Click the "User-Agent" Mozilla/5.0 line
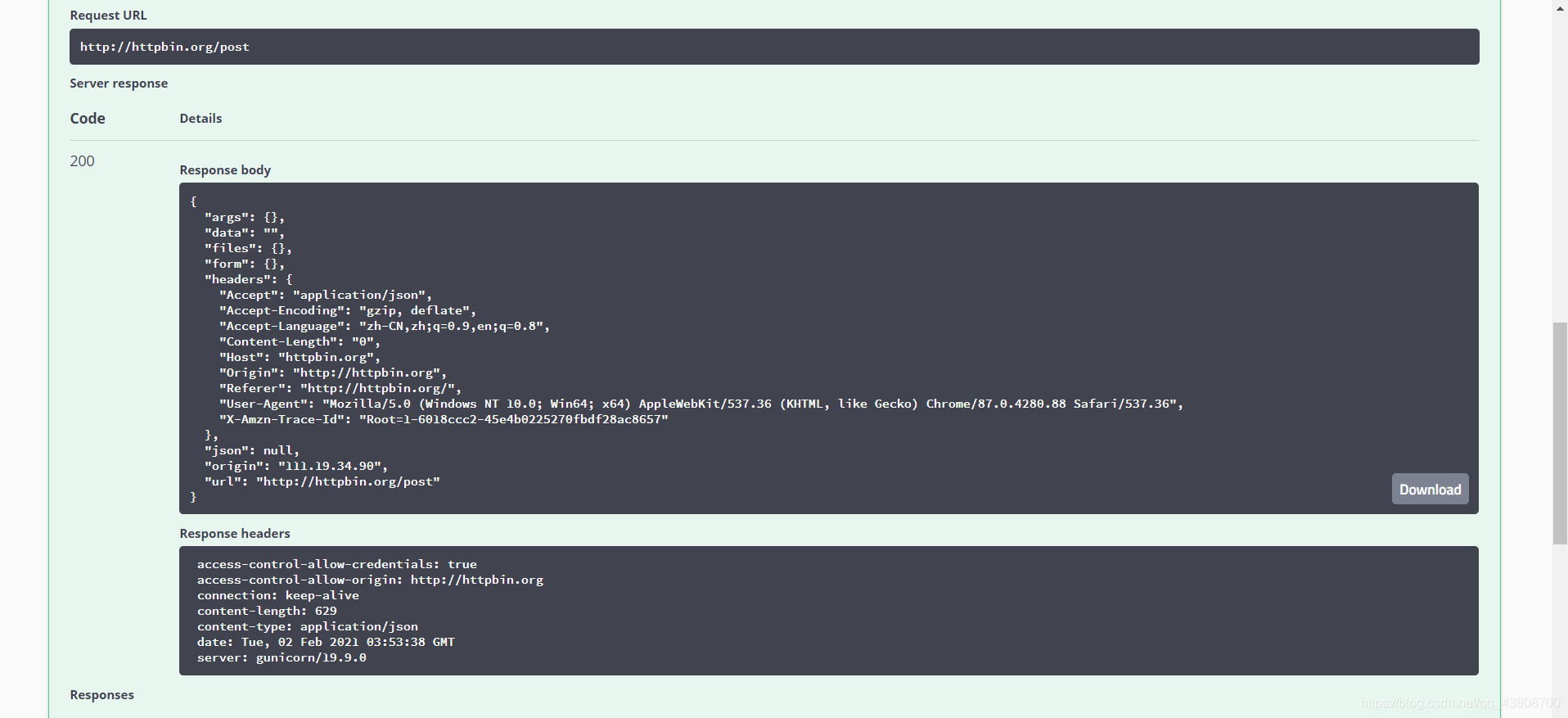1568x718 pixels. tap(701, 404)
